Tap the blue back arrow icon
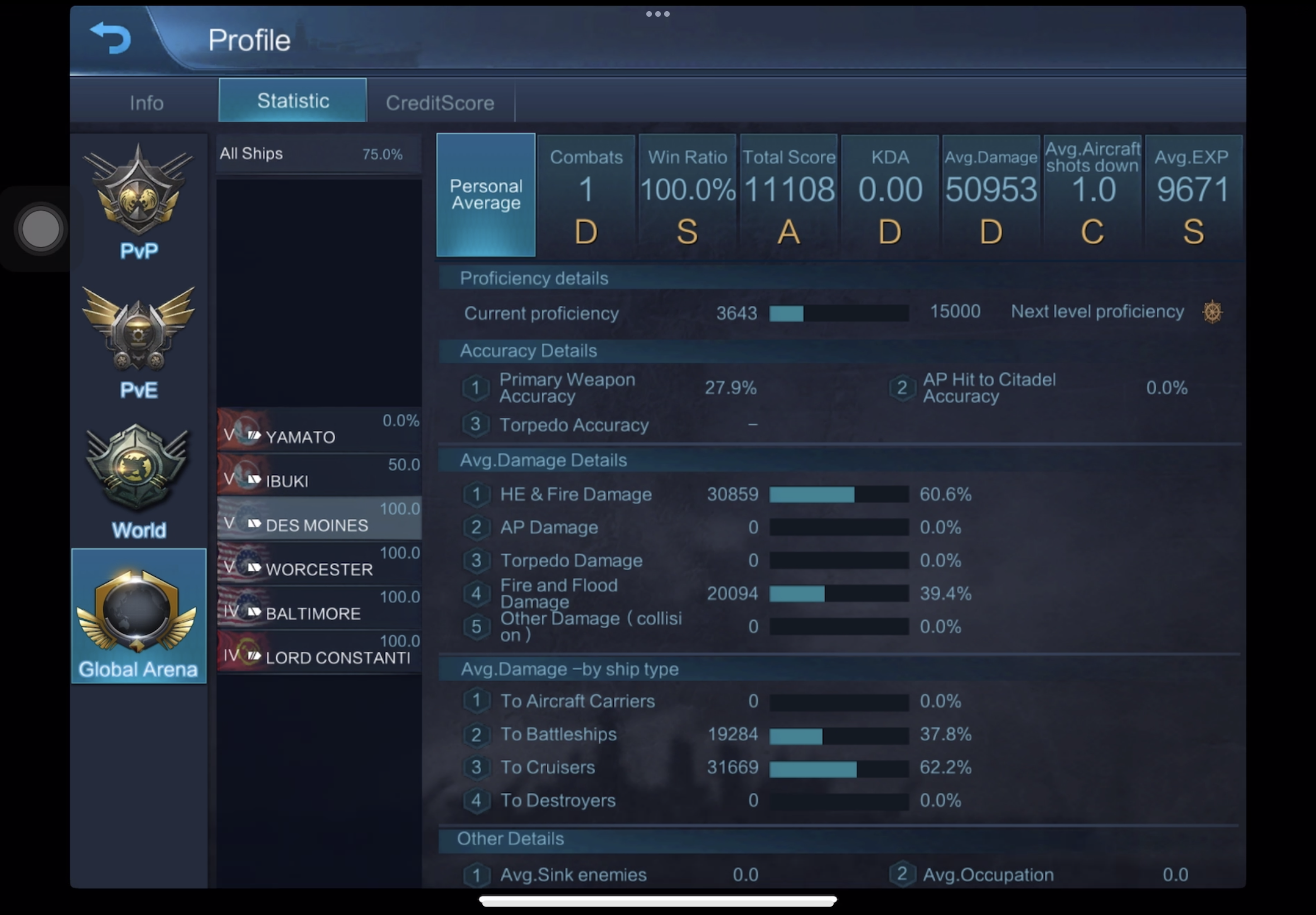 [x=111, y=38]
